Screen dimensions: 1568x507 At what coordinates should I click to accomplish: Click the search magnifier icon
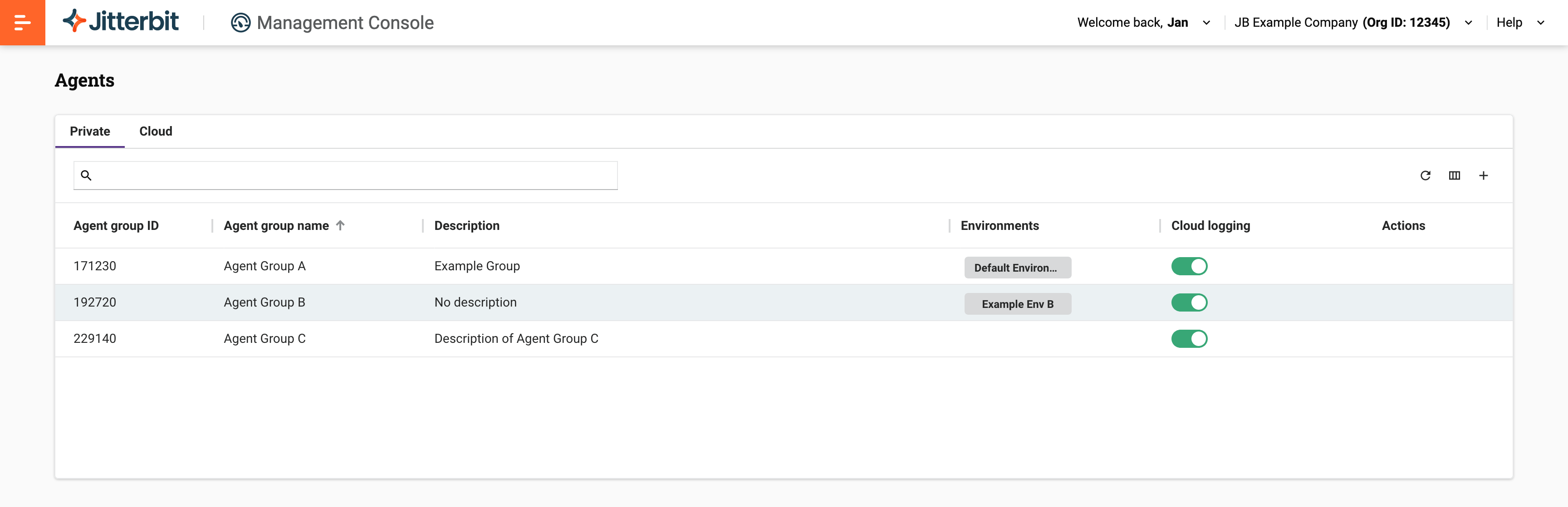tap(86, 175)
